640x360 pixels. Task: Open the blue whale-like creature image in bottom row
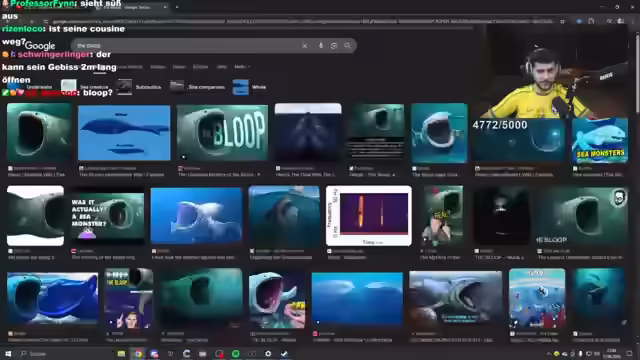coord(53,298)
